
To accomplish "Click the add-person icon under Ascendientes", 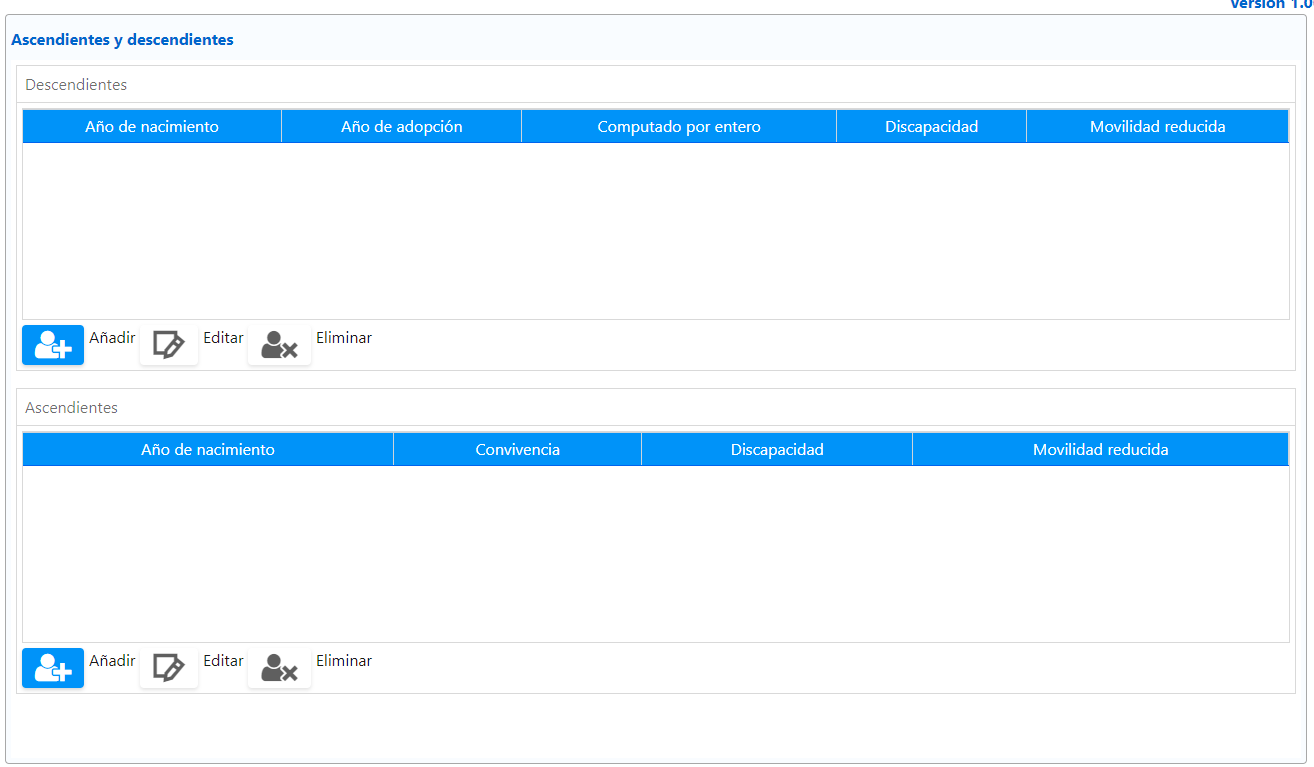I will (53, 668).
